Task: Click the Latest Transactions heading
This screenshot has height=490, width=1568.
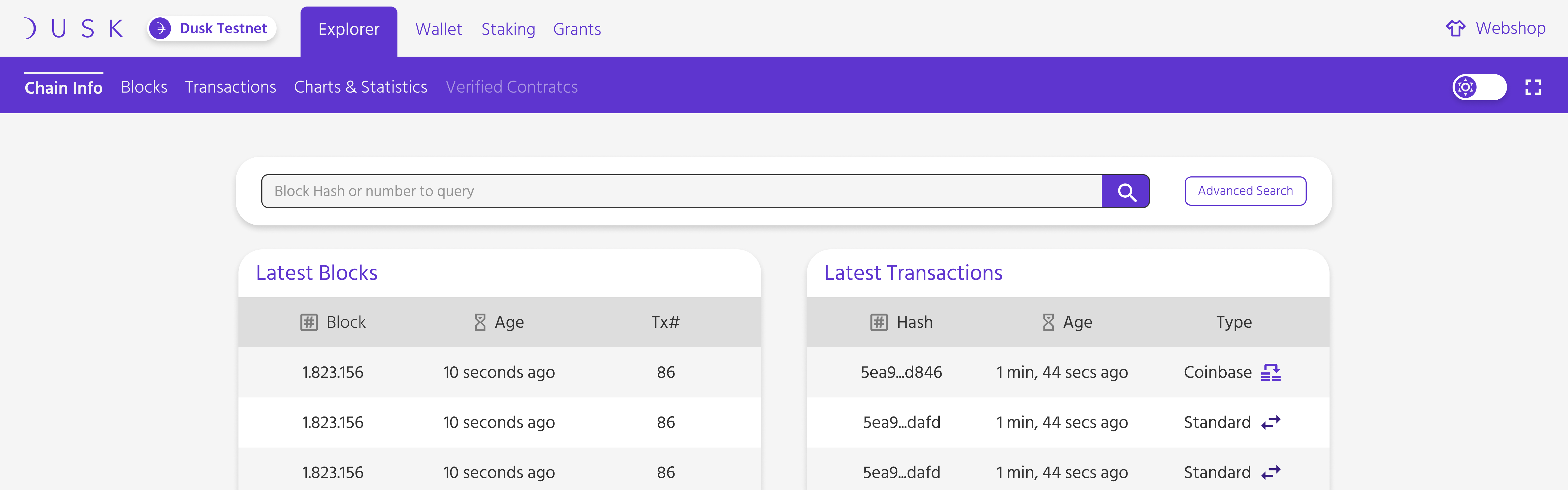Action: [x=913, y=273]
